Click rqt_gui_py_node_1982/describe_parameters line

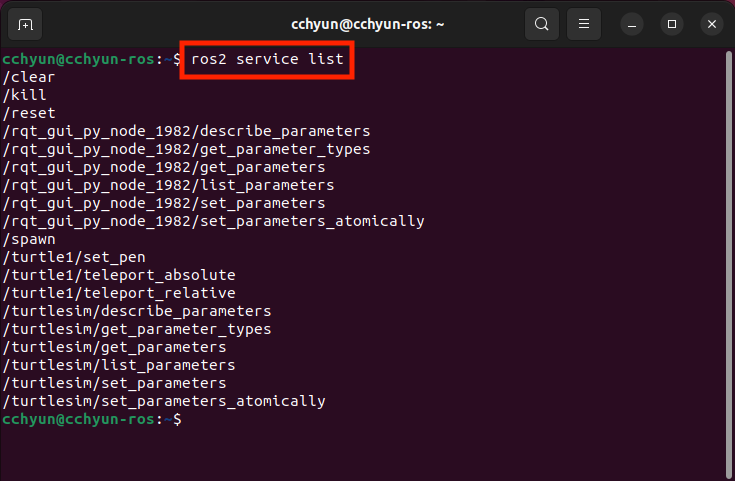click(186, 131)
